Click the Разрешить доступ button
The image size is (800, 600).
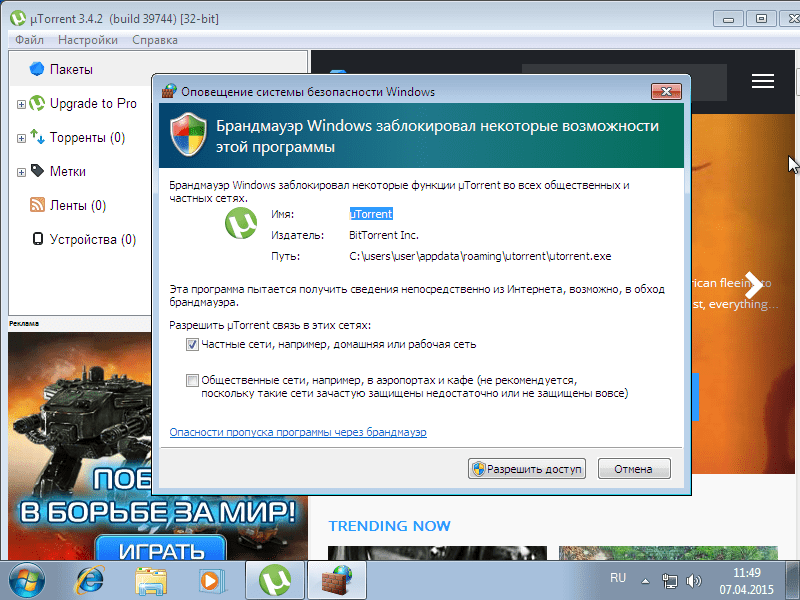[527, 469]
